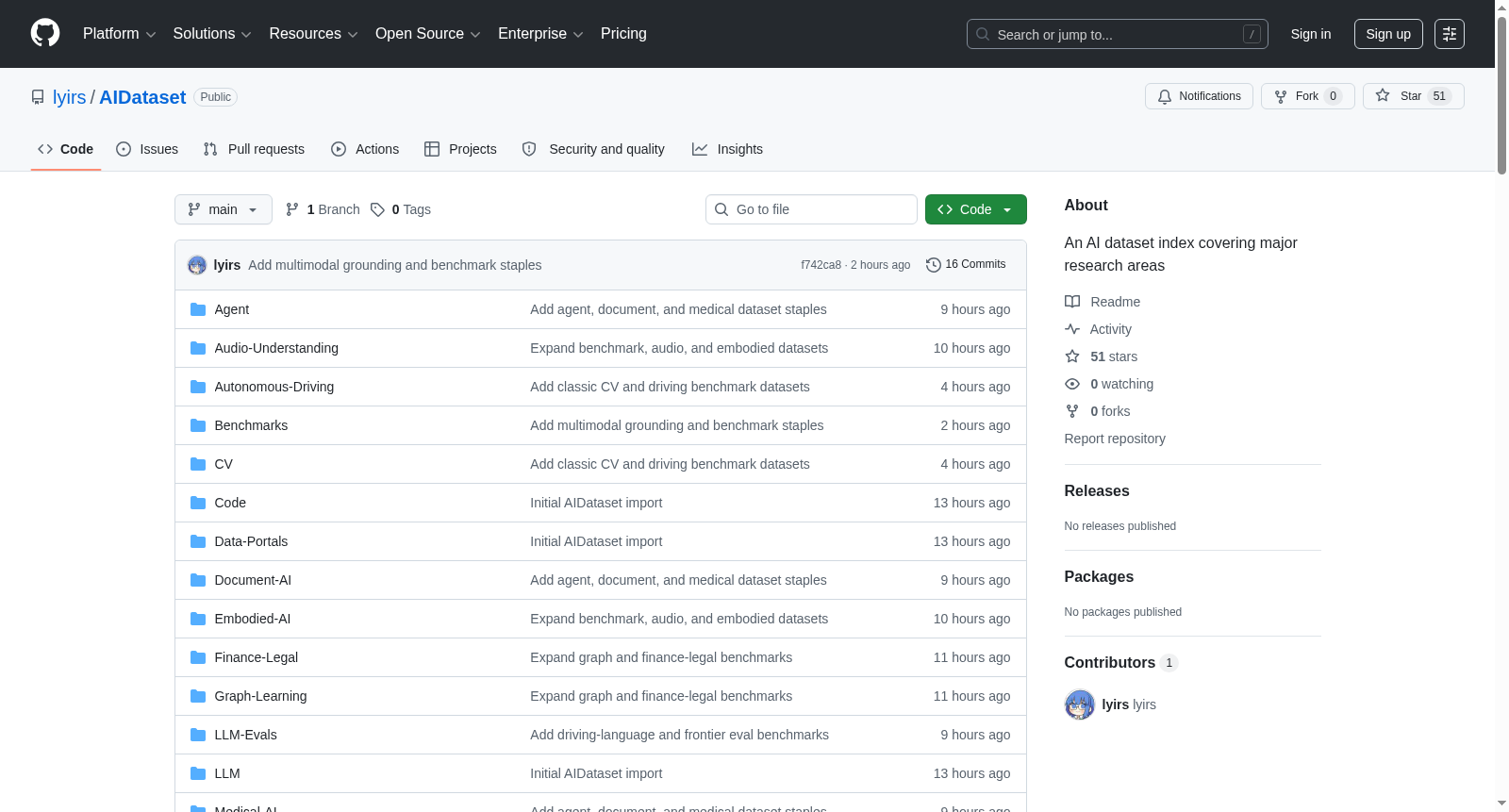Open the Contributors heading link
The image size is (1509, 812).
1120,662
